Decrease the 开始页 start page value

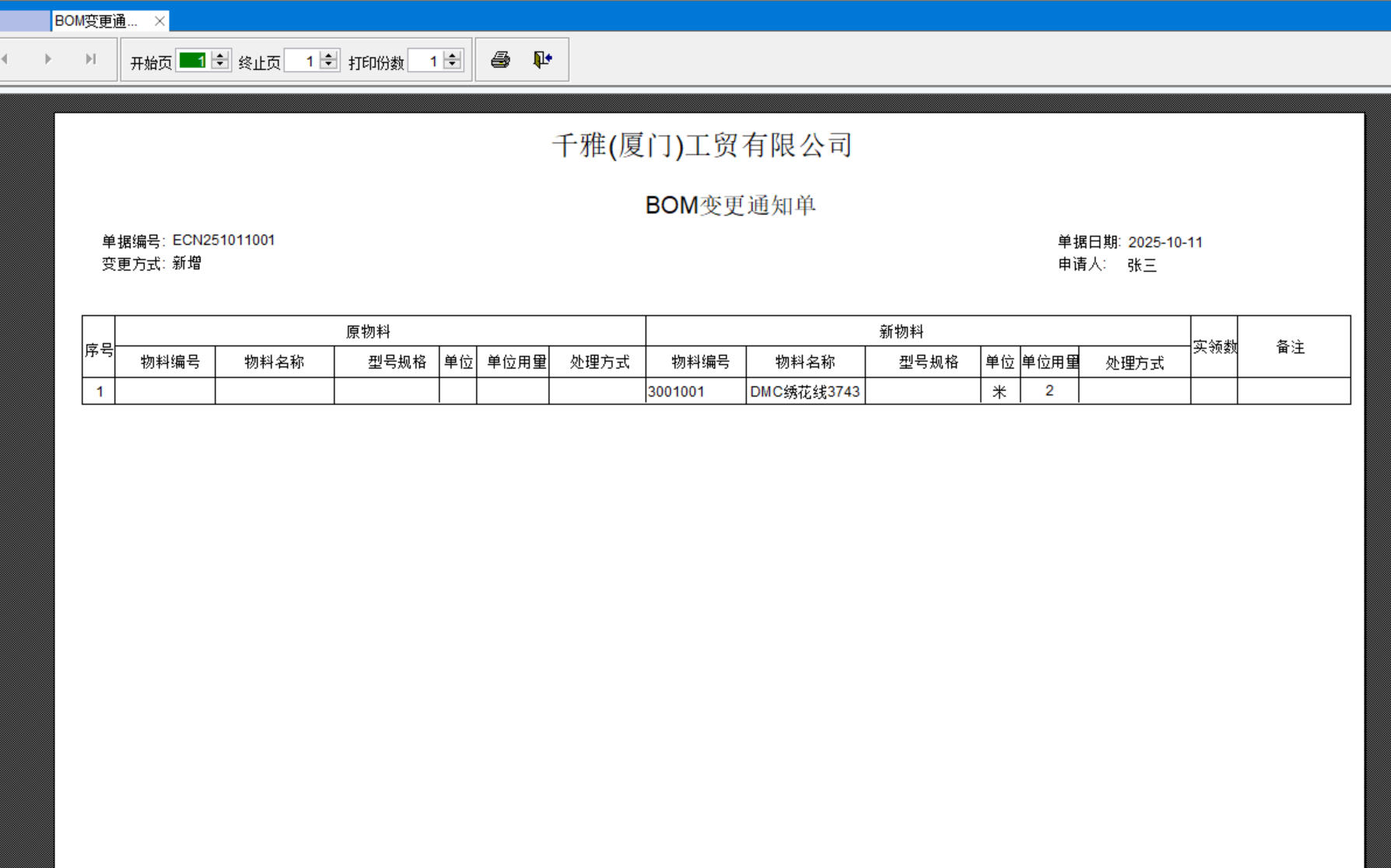[x=220, y=65]
